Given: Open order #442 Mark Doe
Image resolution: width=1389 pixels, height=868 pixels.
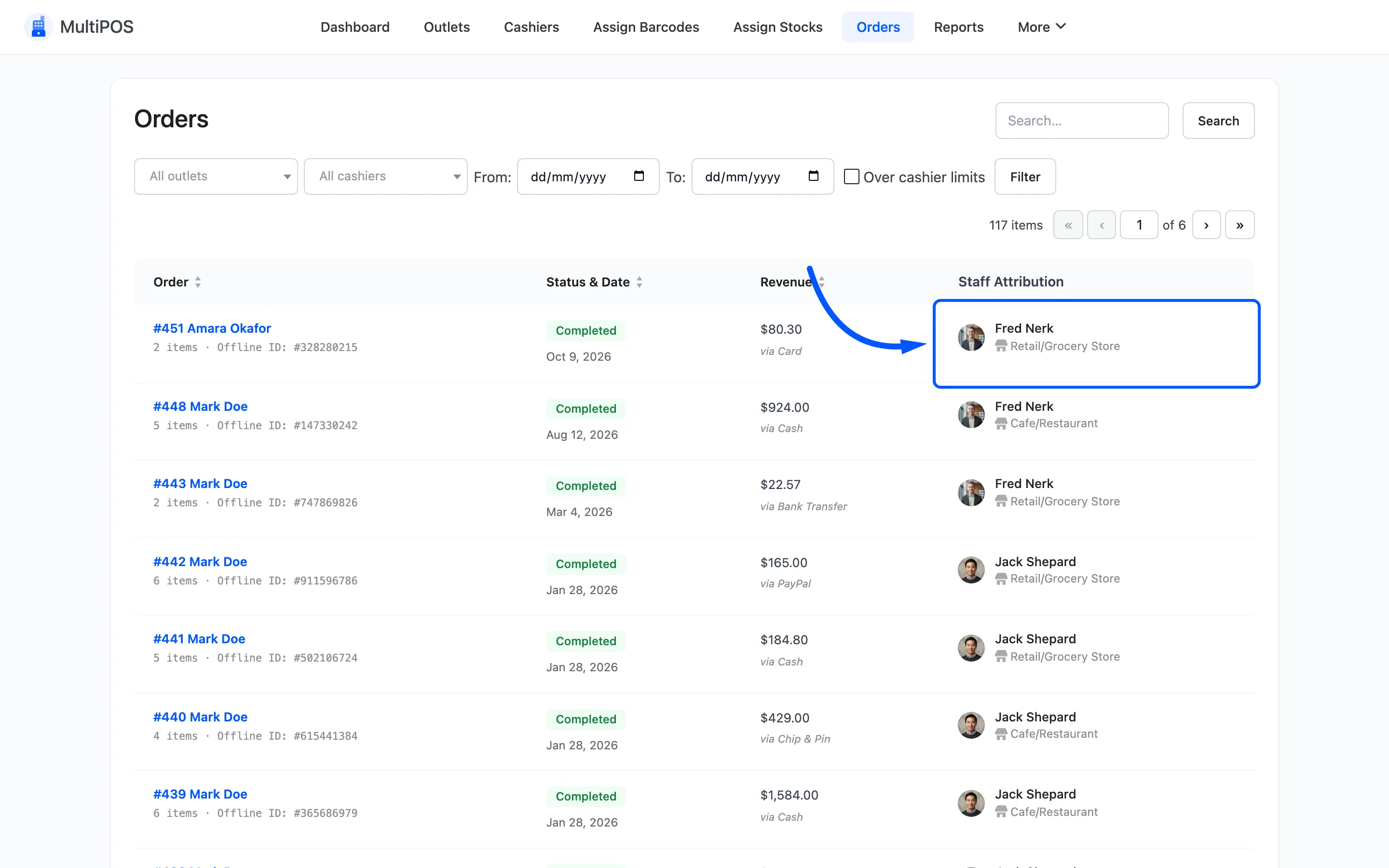Looking at the screenshot, I should pyautogui.click(x=200, y=561).
